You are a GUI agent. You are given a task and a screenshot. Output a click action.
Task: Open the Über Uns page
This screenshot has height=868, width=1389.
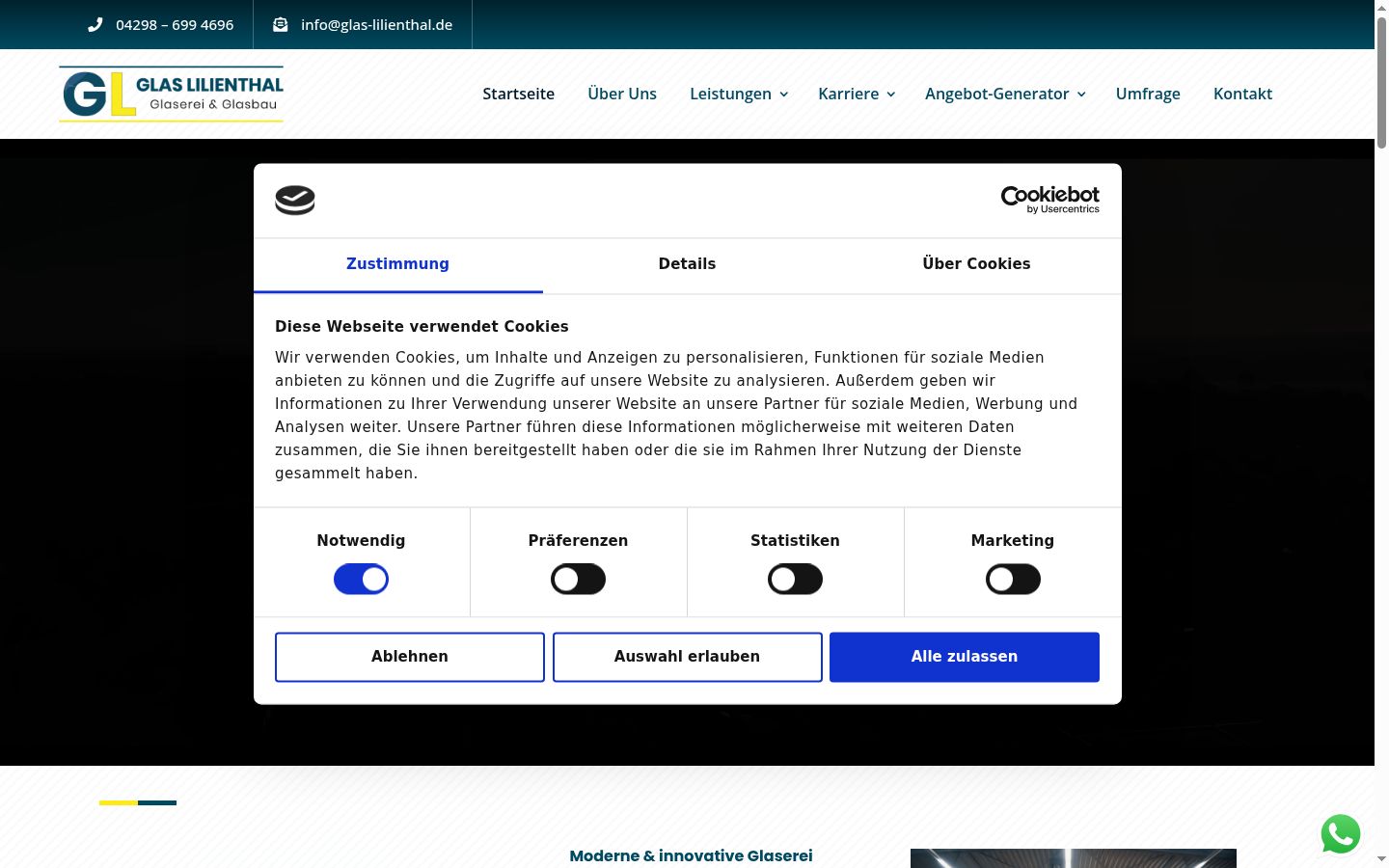(622, 94)
